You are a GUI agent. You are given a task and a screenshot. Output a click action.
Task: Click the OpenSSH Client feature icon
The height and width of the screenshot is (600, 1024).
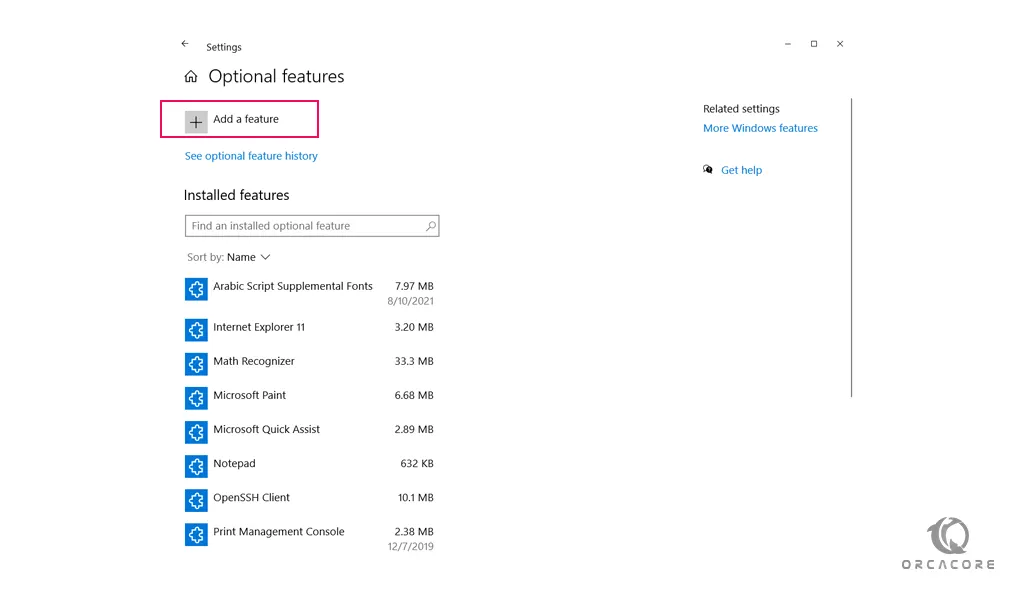[x=196, y=499]
